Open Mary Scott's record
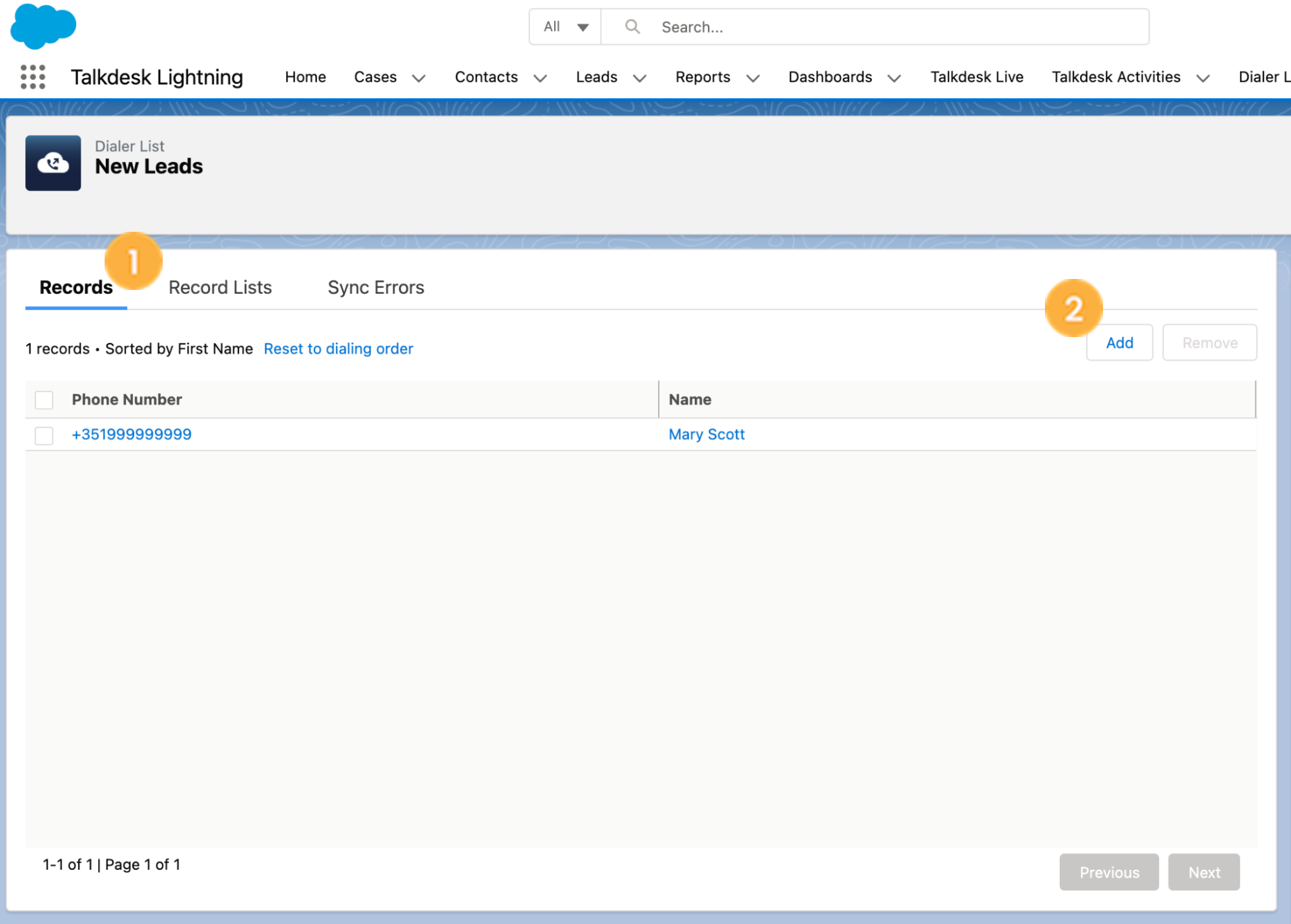The width and height of the screenshot is (1291, 924). coord(706,434)
